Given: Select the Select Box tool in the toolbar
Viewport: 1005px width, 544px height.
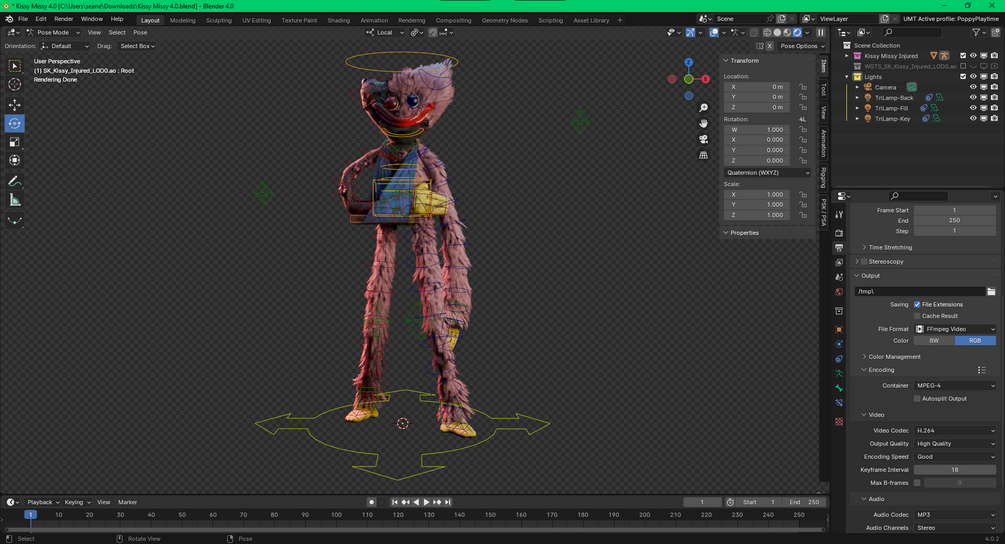Looking at the screenshot, I should (14, 66).
